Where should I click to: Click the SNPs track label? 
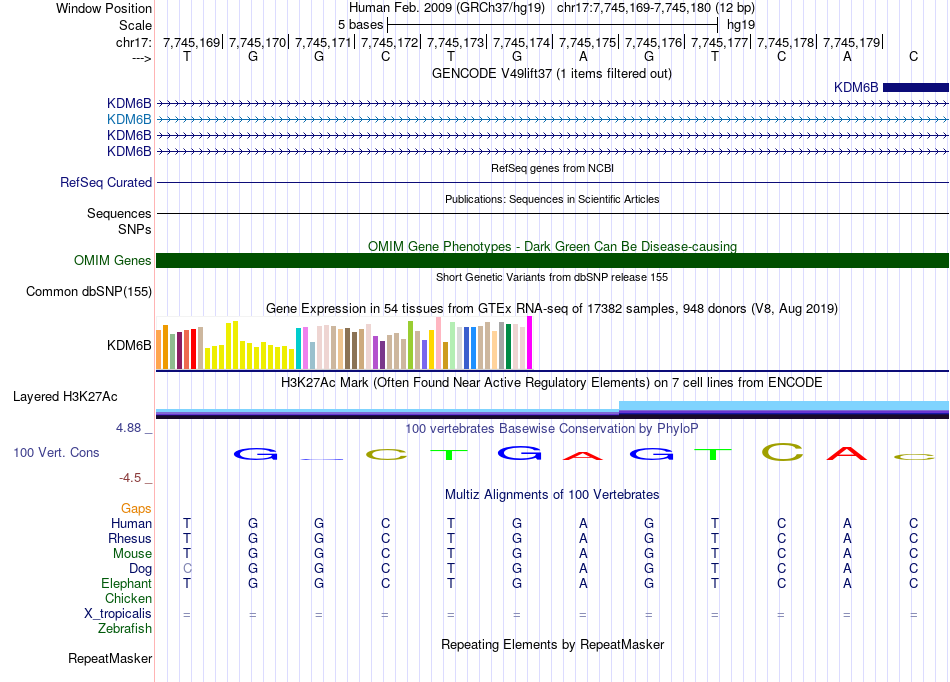(x=135, y=230)
